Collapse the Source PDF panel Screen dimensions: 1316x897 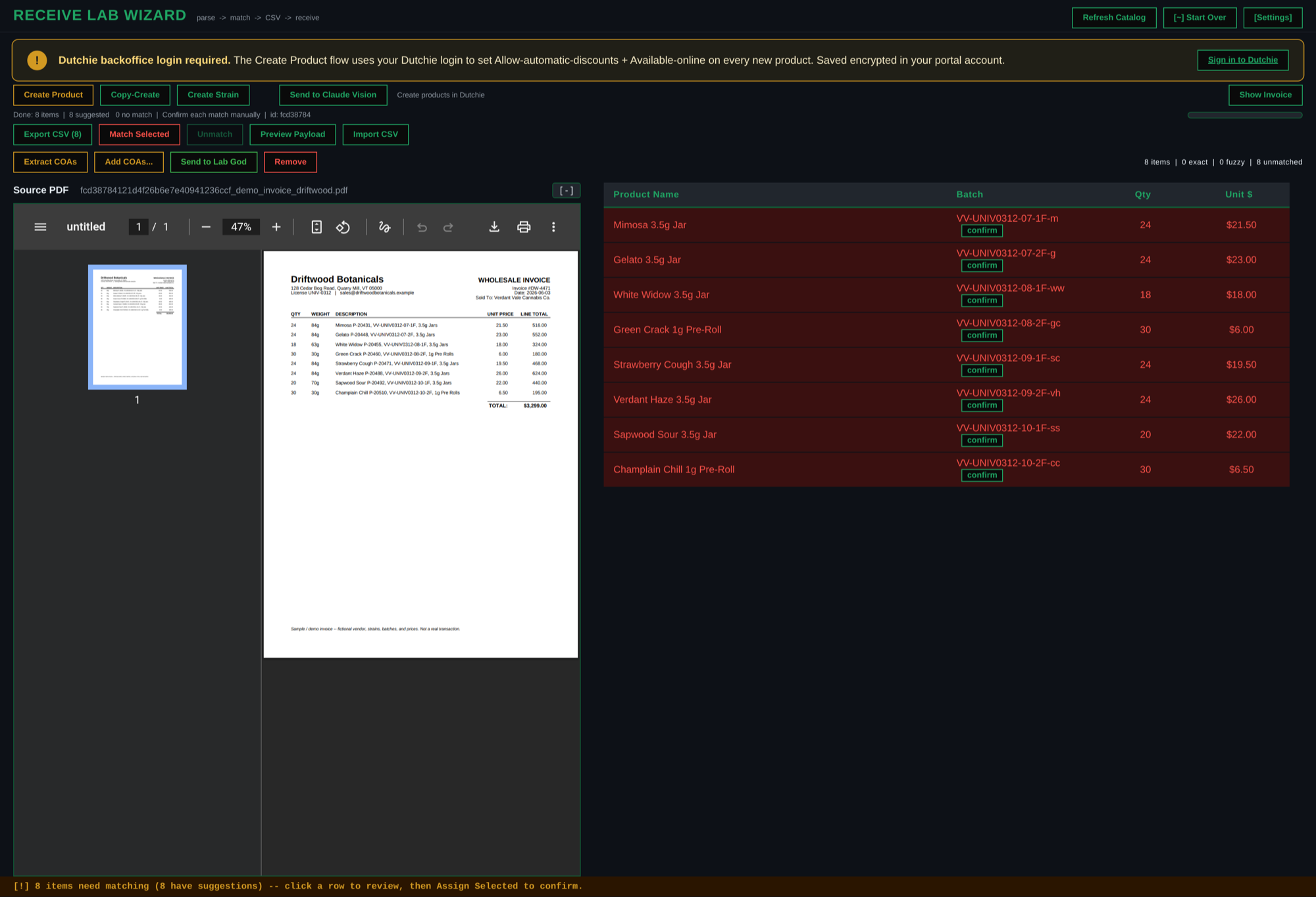point(566,191)
